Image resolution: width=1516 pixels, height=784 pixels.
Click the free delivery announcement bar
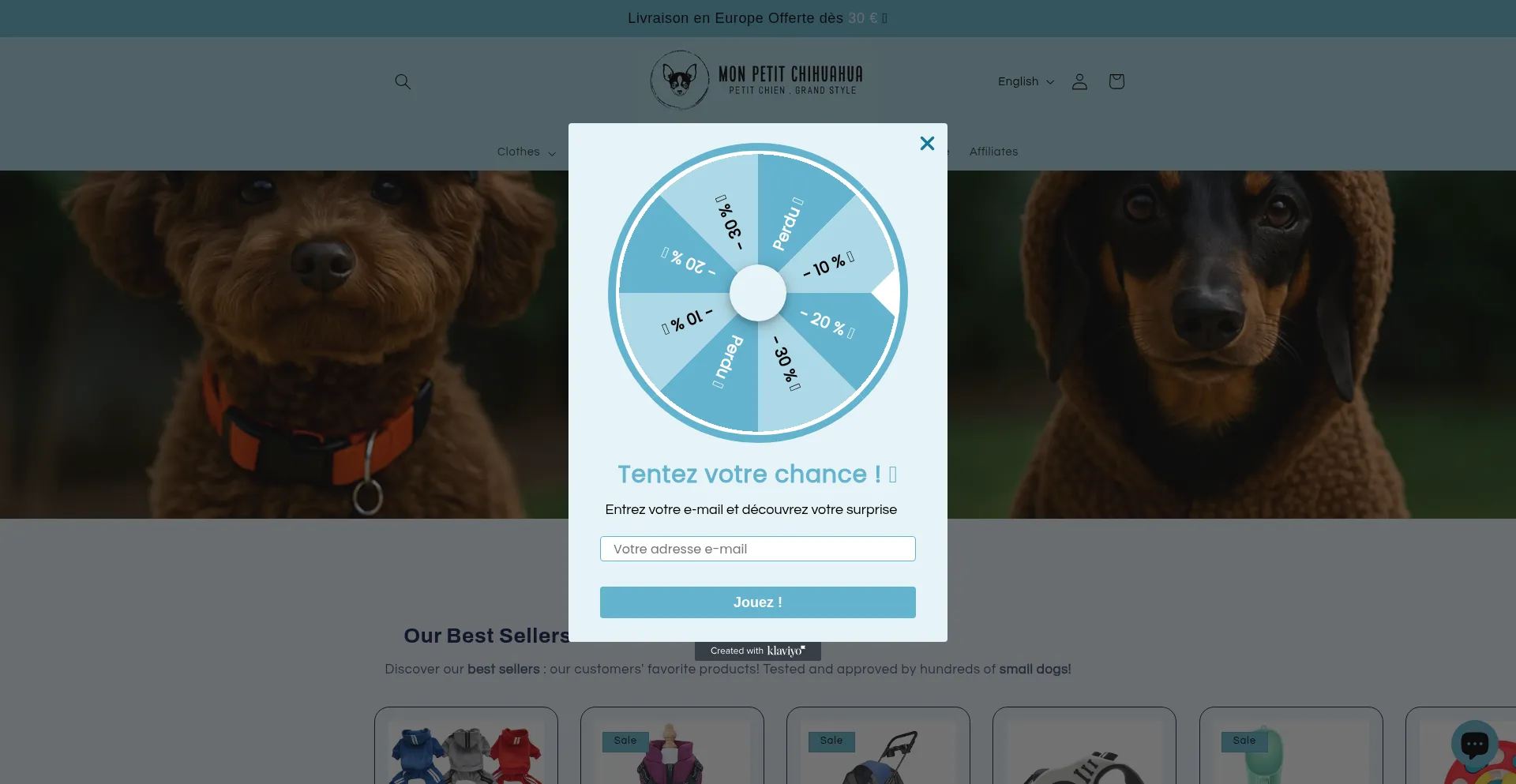tap(758, 18)
